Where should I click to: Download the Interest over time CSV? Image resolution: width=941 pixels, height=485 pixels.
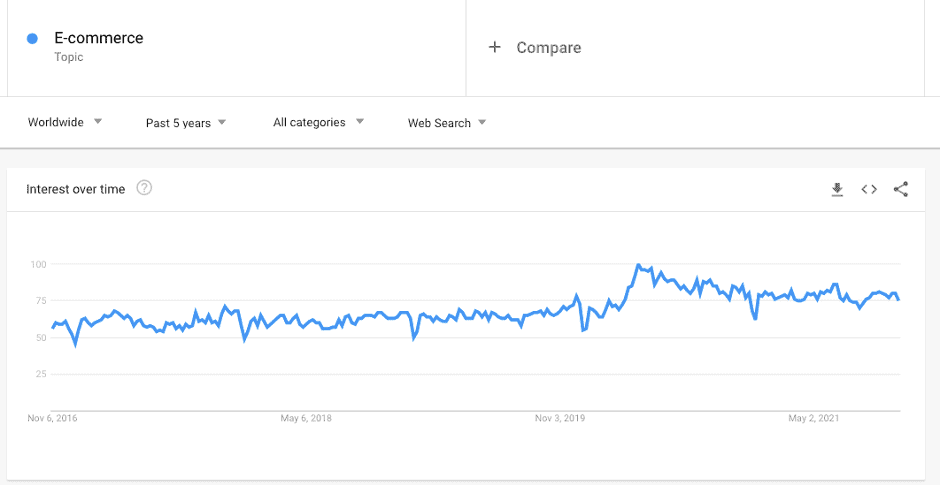click(837, 190)
